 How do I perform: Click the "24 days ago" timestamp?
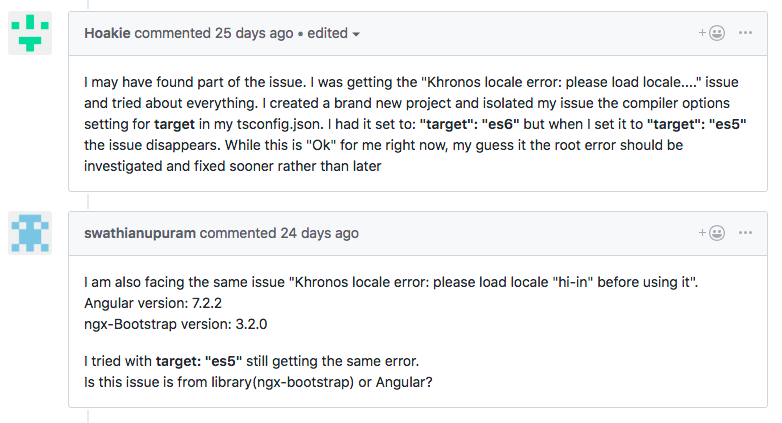click(x=318, y=233)
